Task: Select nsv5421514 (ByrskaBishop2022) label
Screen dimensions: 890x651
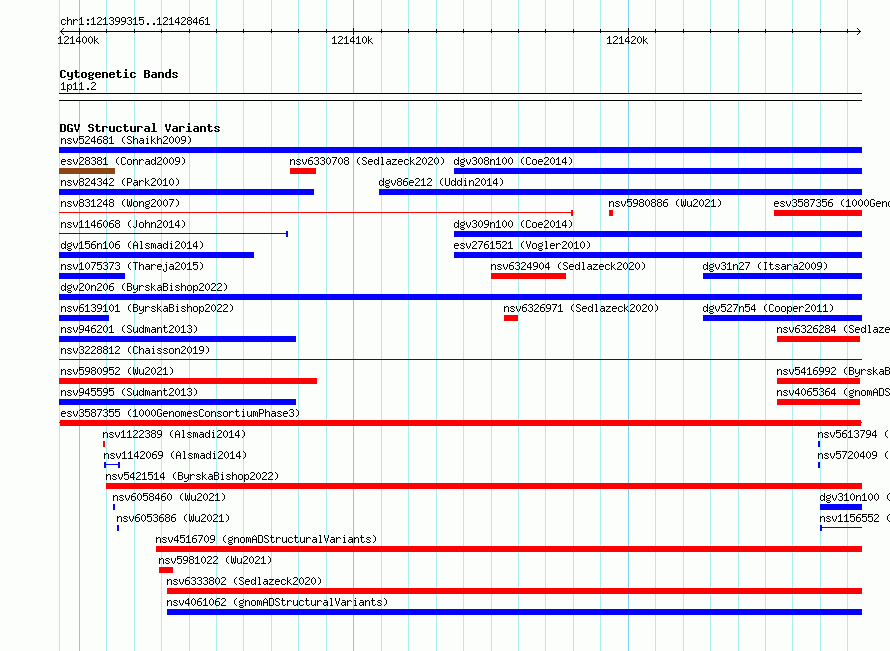Action: tap(192, 476)
